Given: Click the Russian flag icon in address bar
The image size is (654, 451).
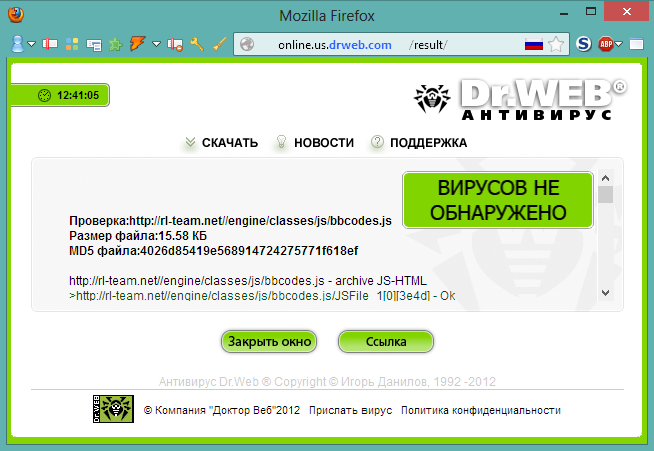Looking at the screenshot, I should click(x=533, y=44).
